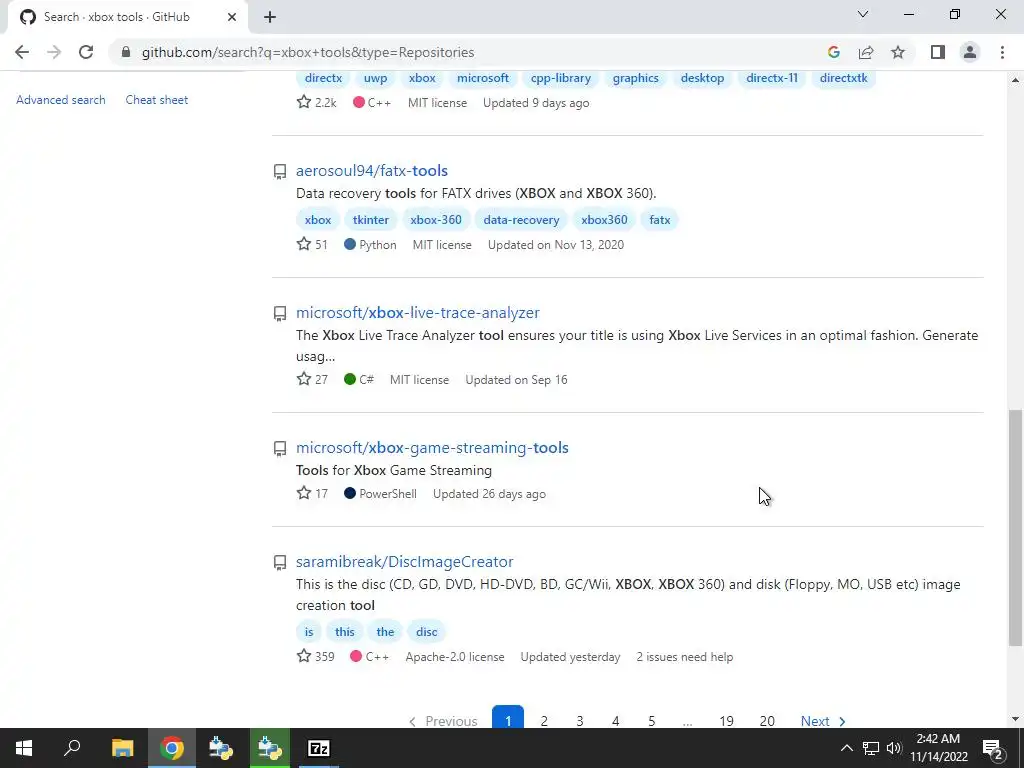1024x768 pixels.
Task: Open the Windows Start menu
Action: coord(24,748)
